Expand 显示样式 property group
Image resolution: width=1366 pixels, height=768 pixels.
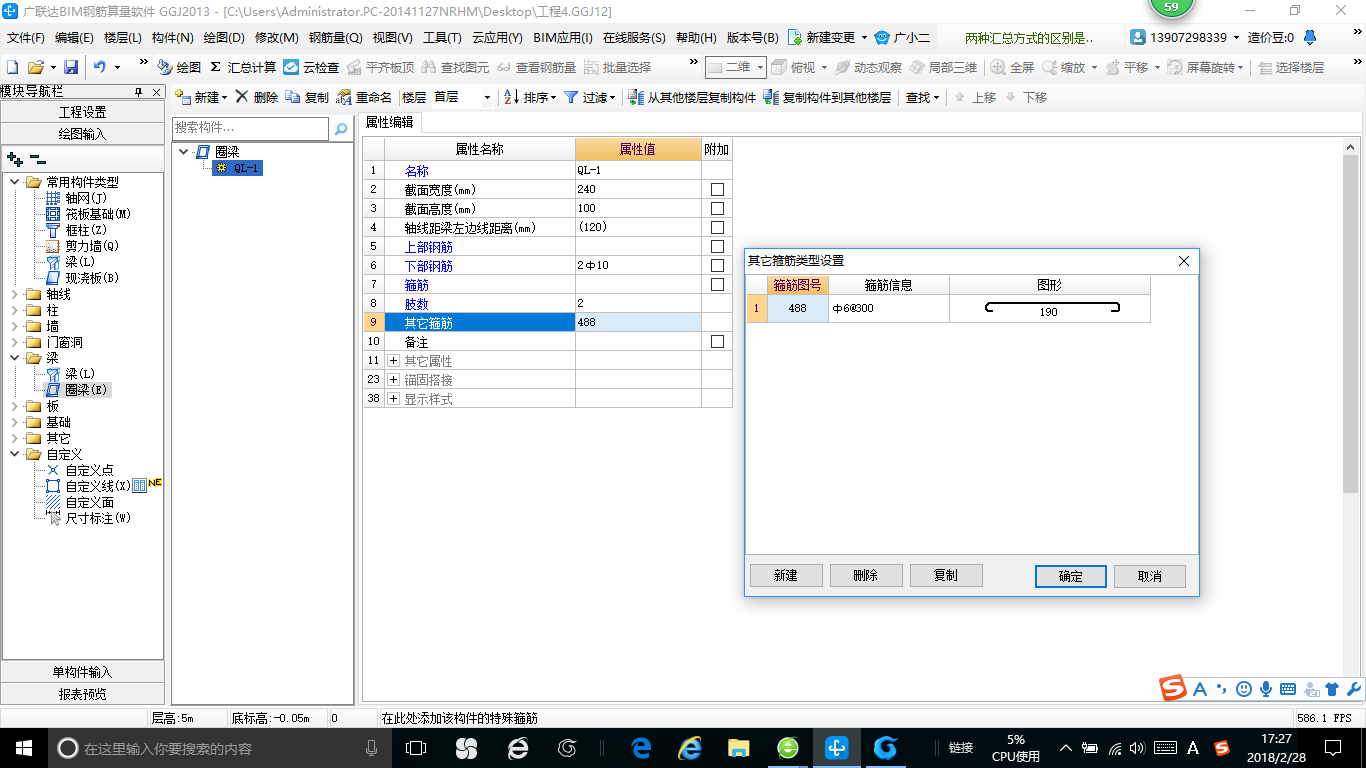[394, 399]
